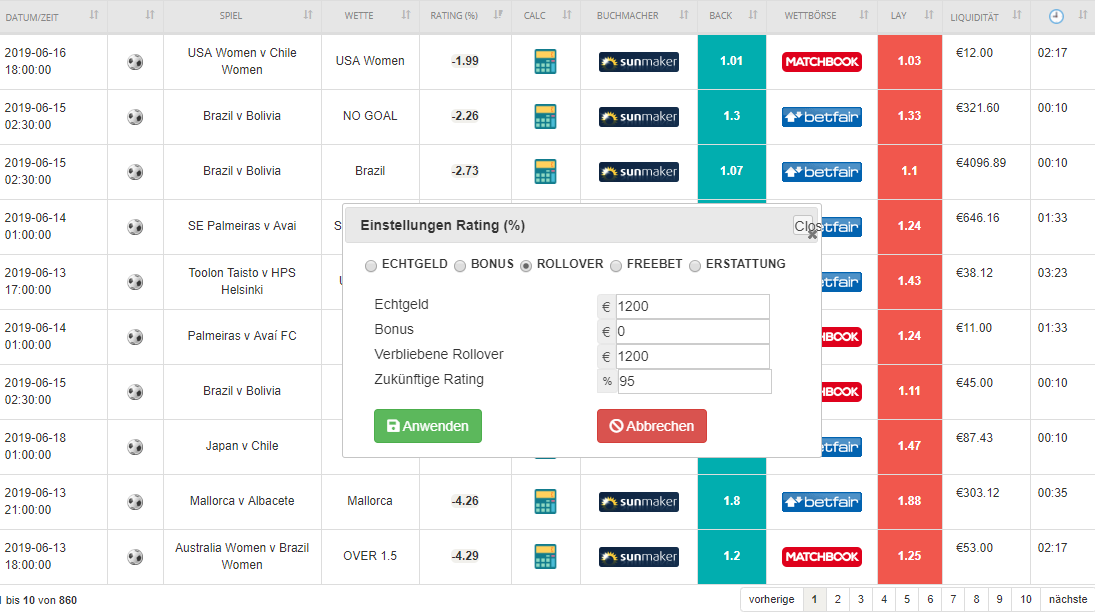This screenshot has width=1095, height=613.
Task: Click back odds 1.2 for OVER 1.5
Action: pos(731,556)
